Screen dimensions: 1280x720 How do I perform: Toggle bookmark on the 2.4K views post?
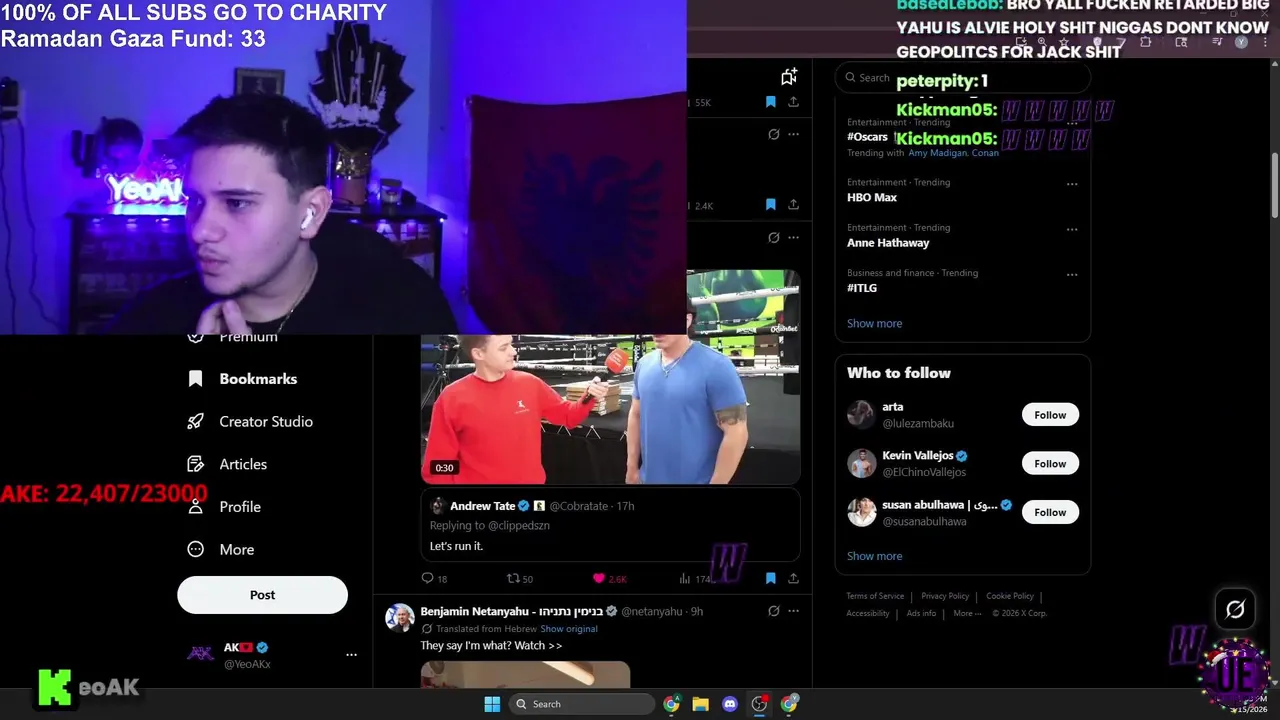(770, 205)
